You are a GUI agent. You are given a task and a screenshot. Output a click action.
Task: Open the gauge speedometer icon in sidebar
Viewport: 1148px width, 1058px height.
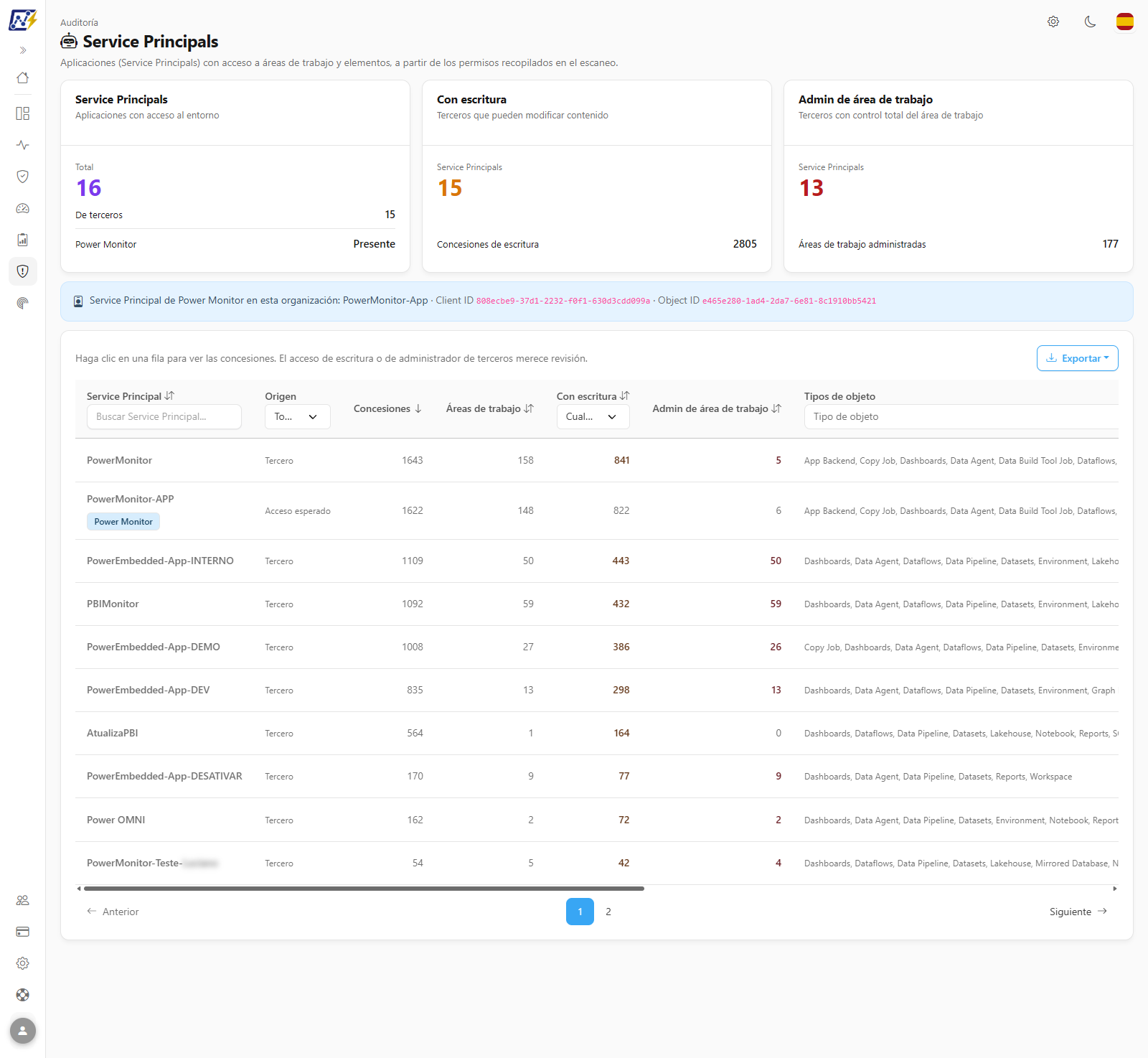(23, 208)
